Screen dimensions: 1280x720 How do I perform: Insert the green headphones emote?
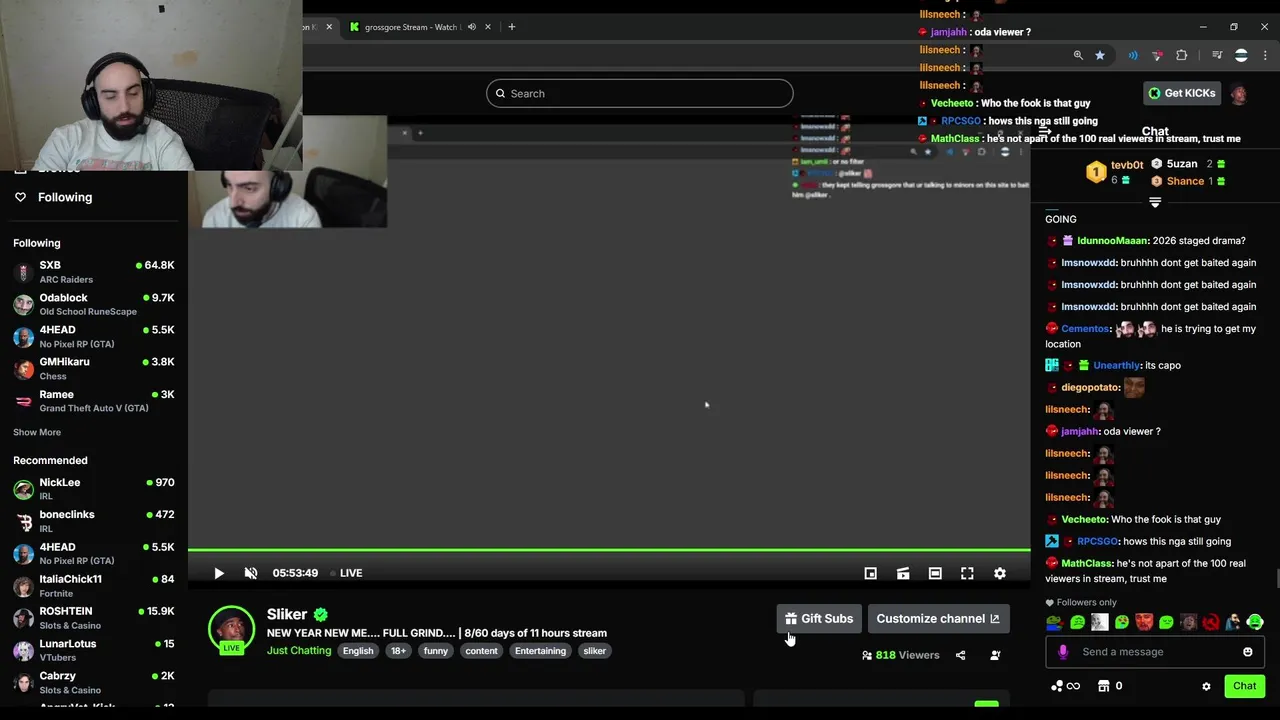tap(1255, 623)
